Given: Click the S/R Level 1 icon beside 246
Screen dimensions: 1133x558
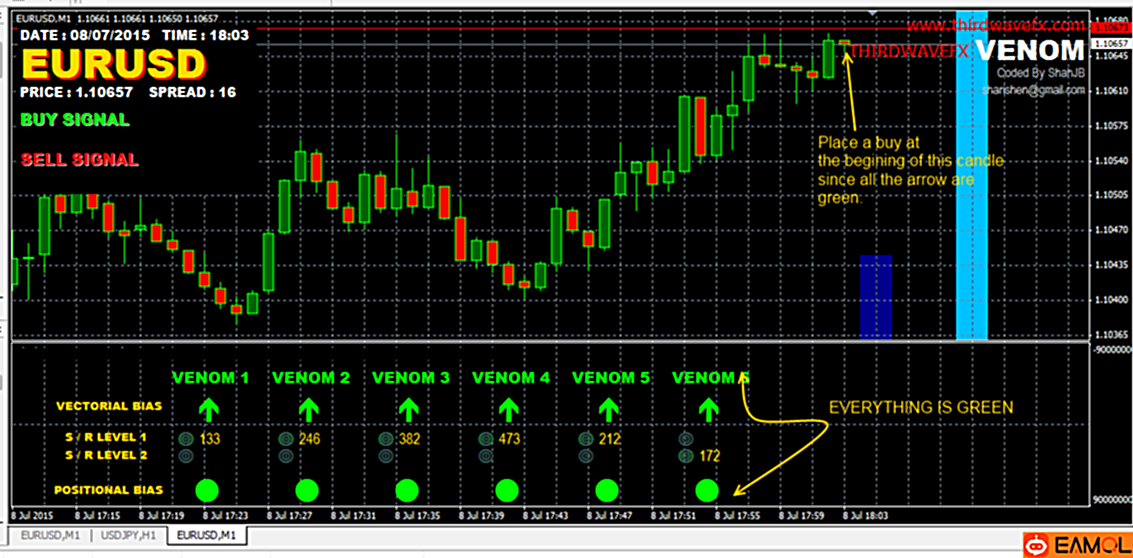Looking at the screenshot, I should coord(285,438).
